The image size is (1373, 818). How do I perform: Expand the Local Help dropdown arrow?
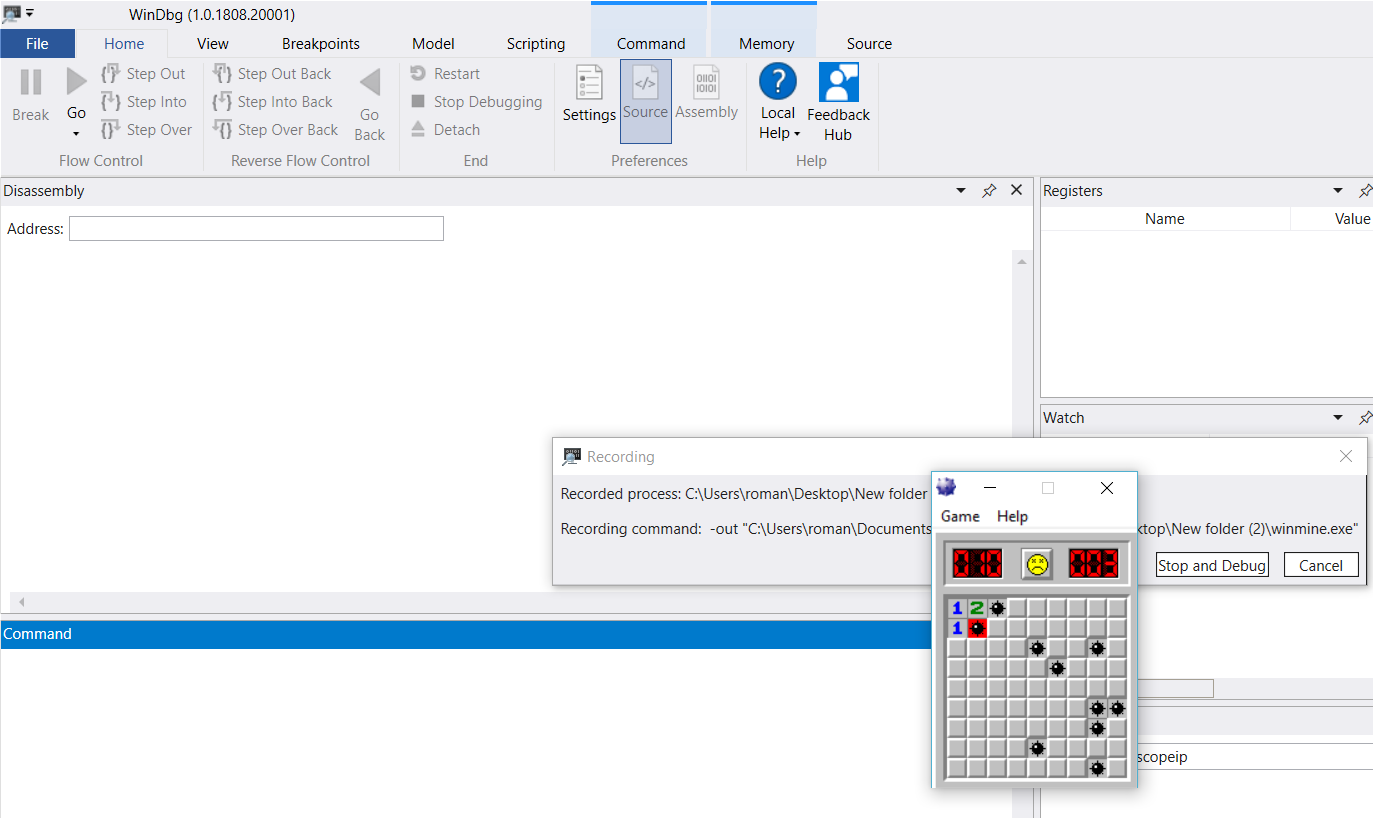[797, 134]
